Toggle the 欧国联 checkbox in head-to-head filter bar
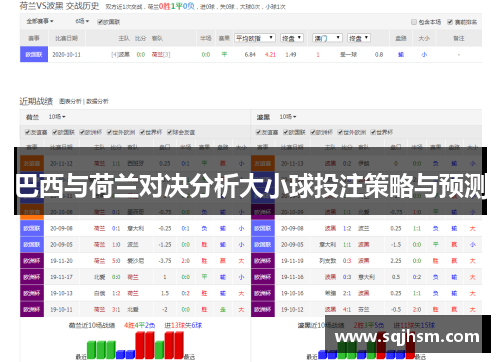 (x=100, y=22)
